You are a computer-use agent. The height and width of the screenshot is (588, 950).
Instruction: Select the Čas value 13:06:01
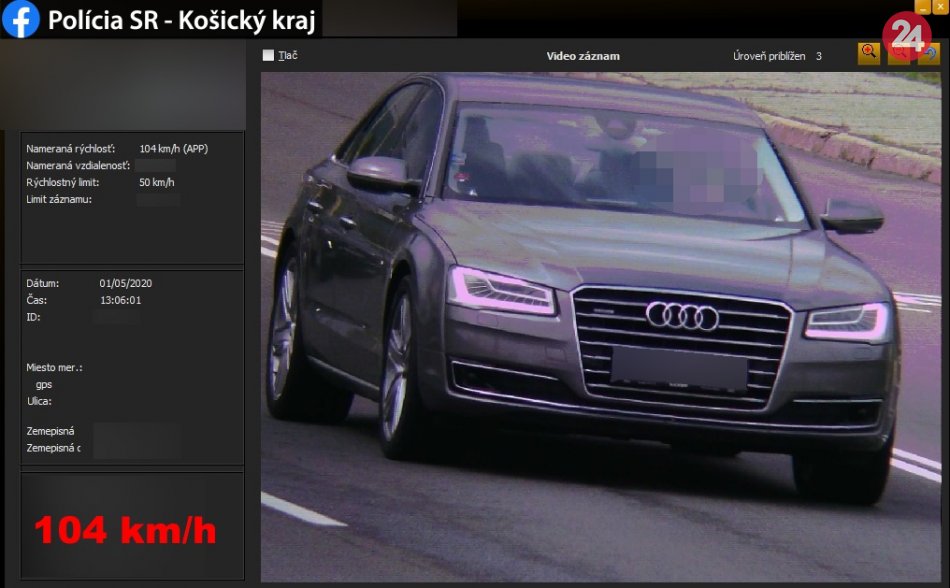tap(120, 300)
